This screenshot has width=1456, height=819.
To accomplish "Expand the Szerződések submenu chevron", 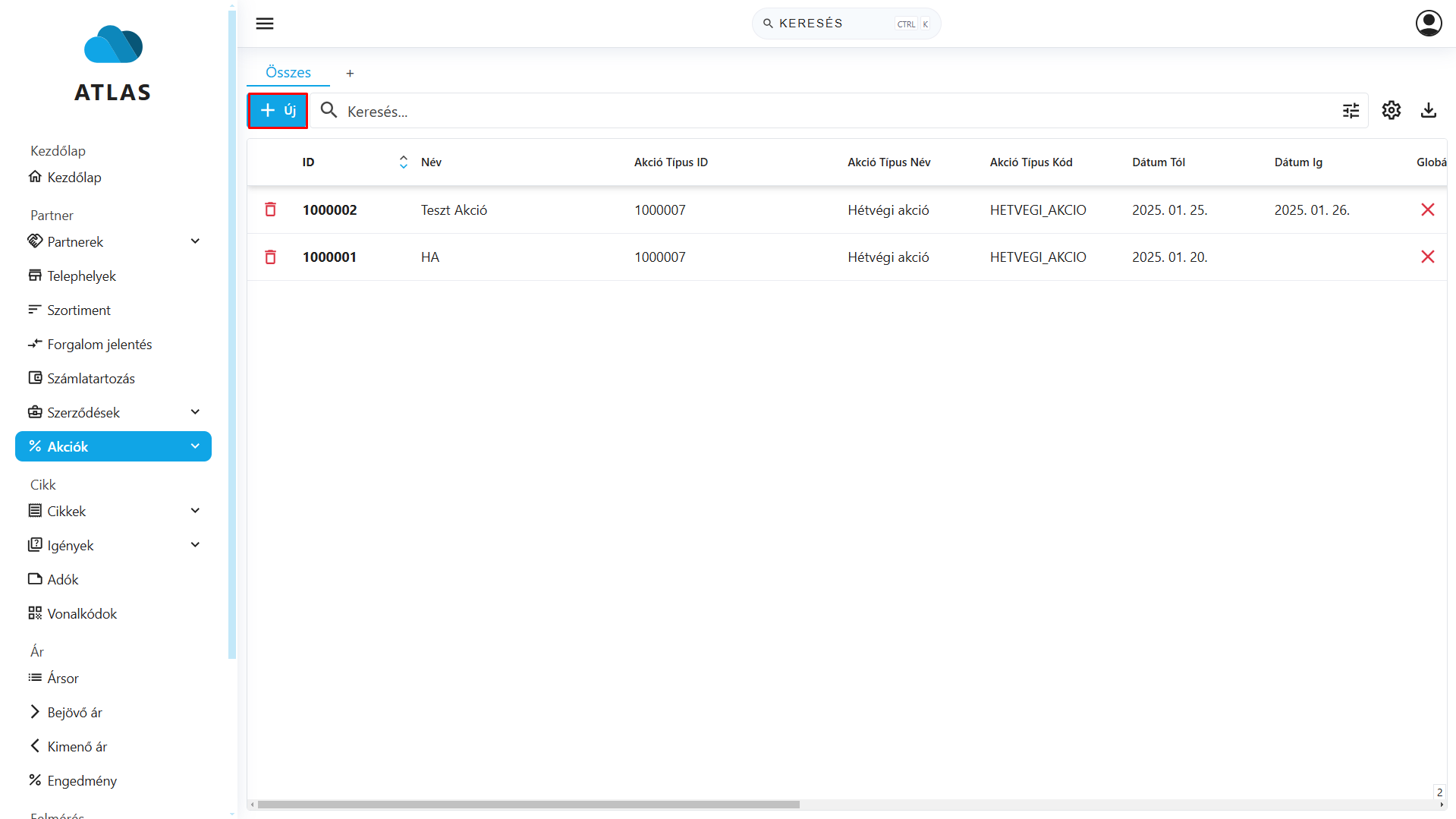I will click(x=195, y=412).
